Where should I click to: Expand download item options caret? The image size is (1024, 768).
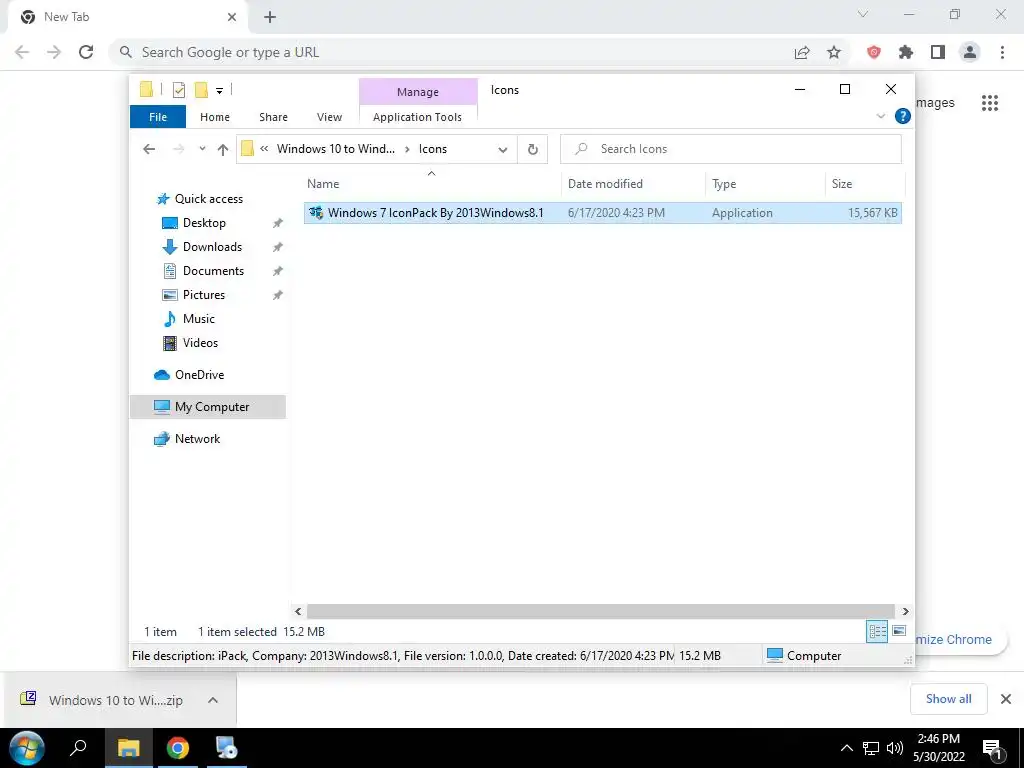[213, 700]
